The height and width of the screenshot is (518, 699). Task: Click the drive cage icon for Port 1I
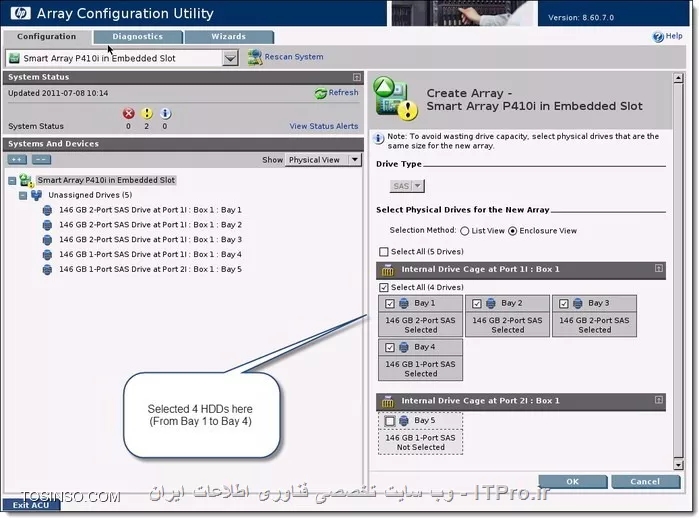pos(387,270)
